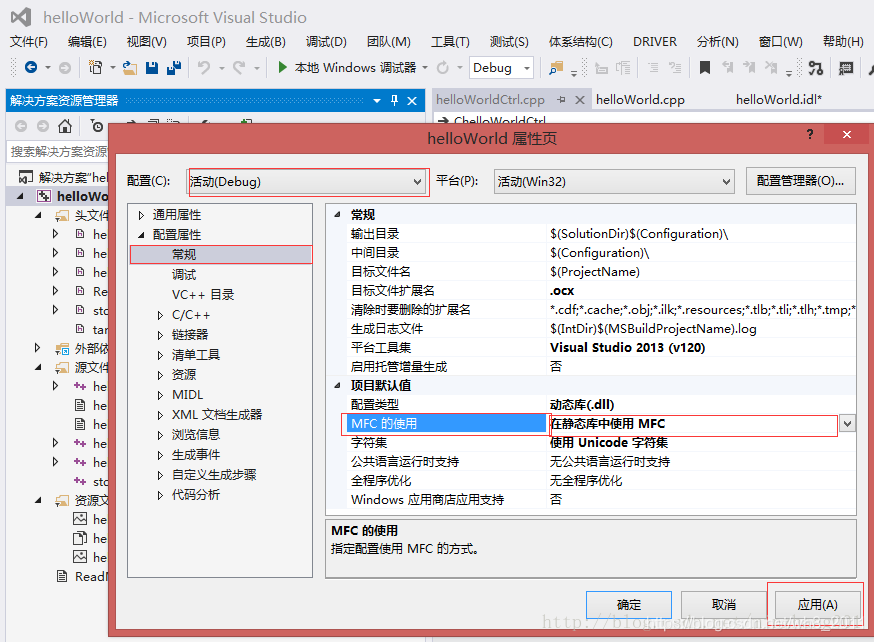Open the 配置 活动(Debug) dropdown
The width and height of the screenshot is (874, 642).
click(417, 182)
